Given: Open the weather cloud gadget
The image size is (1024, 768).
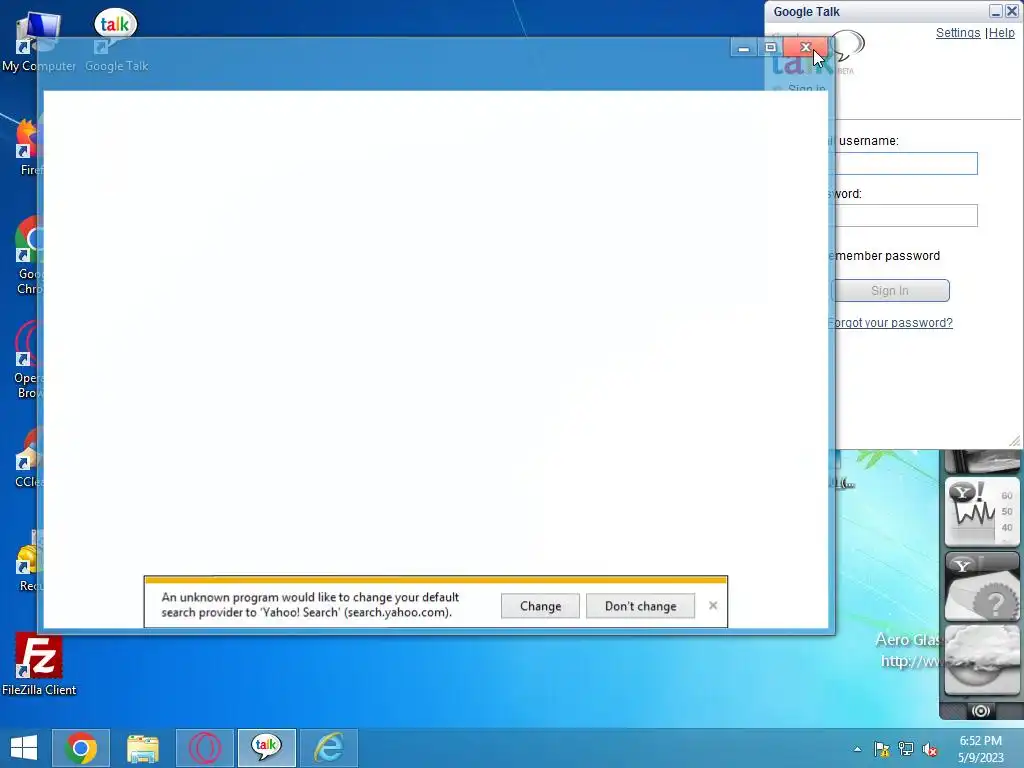Looking at the screenshot, I should pyautogui.click(x=982, y=660).
